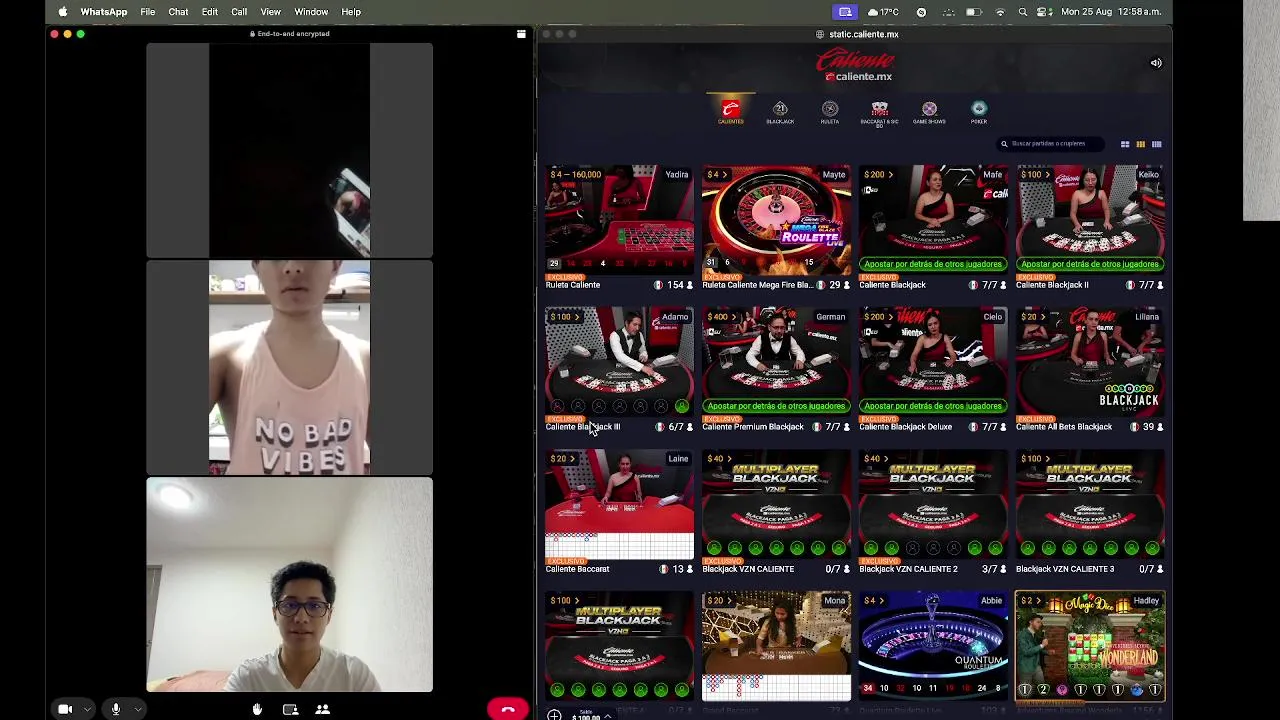This screenshot has width=1280, height=720.
Task: Open the Quantum Roulette table with Abbie
Action: tap(933, 646)
